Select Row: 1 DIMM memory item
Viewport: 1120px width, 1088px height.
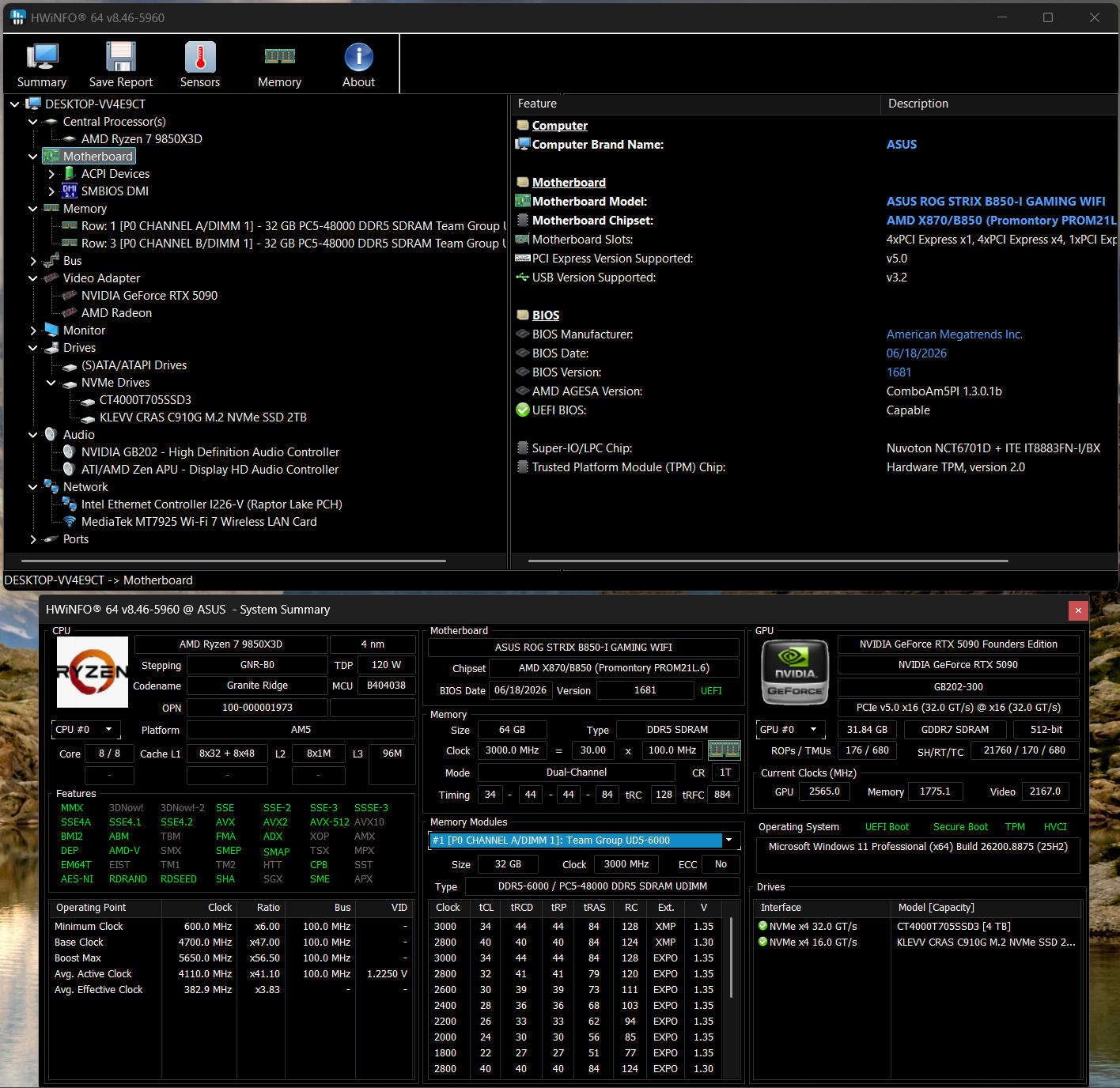click(293, 225)
